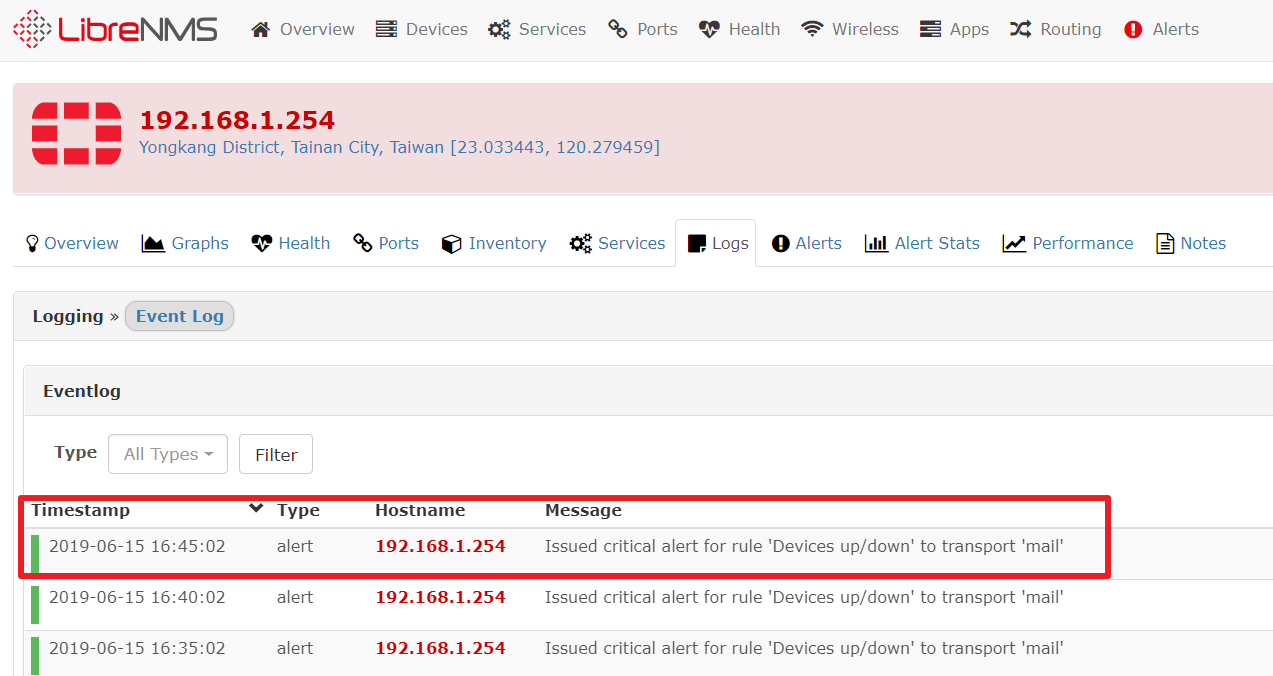This screenshot has width=1273, height=676.
Task: Click the Alert Stats bar chart icon
Action: [x=876, y=243]
